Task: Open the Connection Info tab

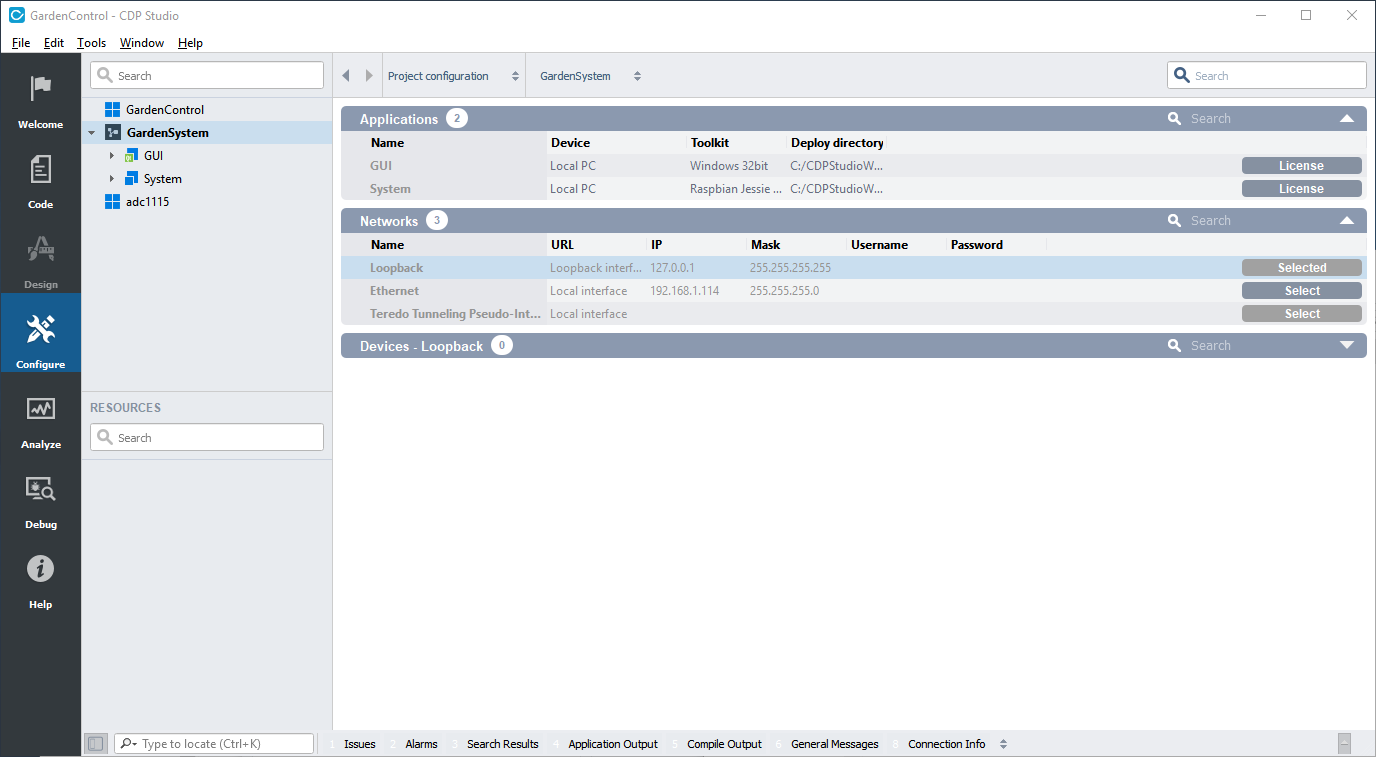Action: click(x=946, y=744)
